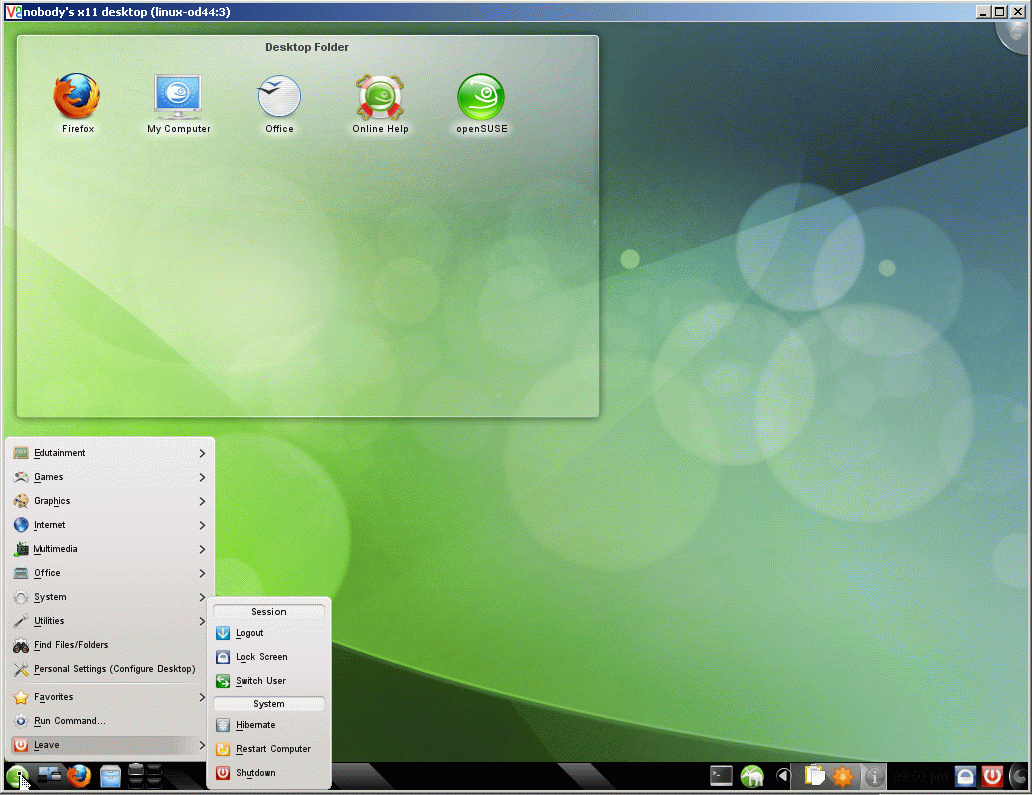Expand the Games submenu arrow
Image resolution: width=1032 pixels, height=795 pixels.
pos(202,477)
